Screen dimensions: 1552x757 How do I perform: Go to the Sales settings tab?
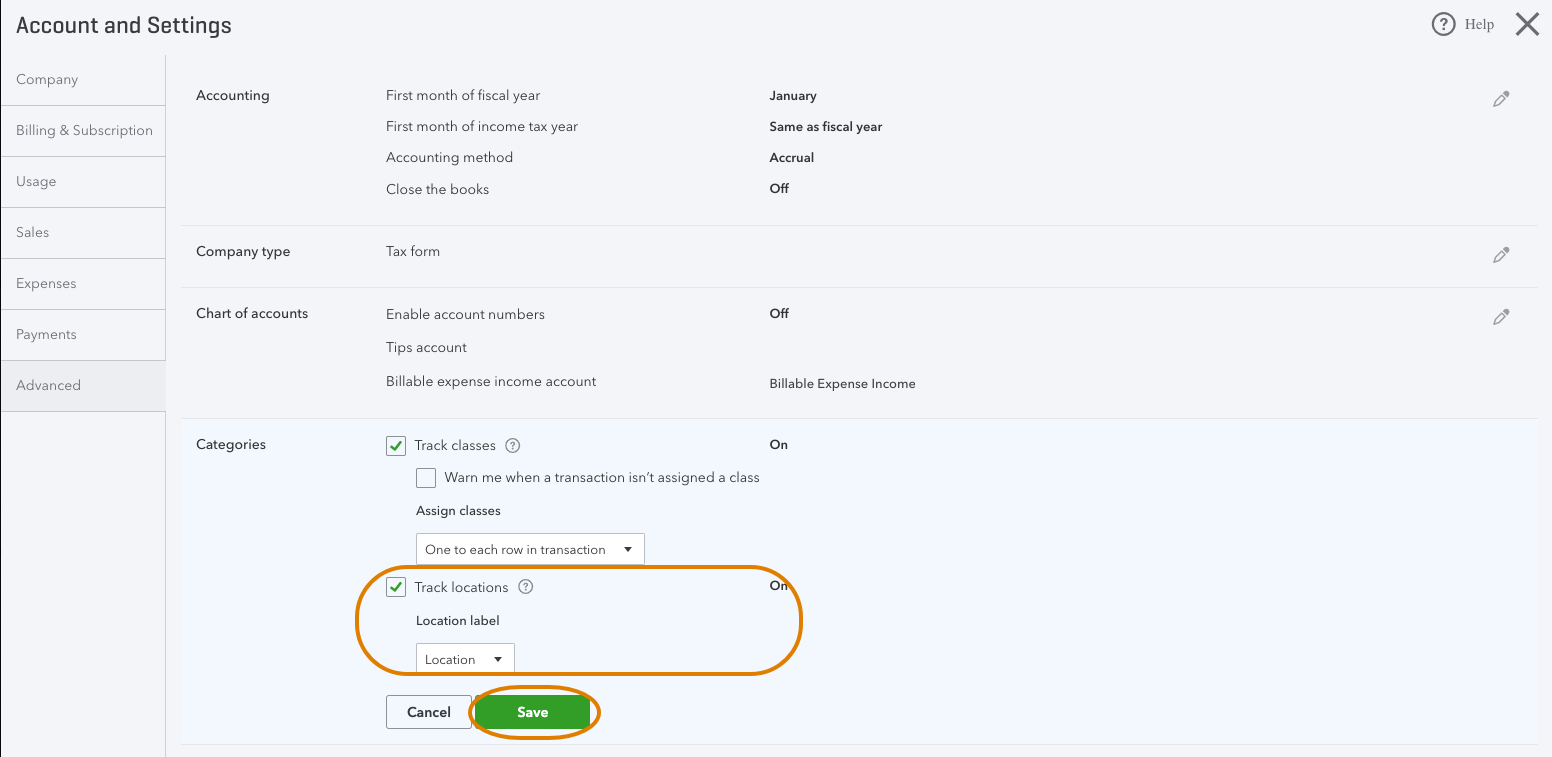point(83,233)
